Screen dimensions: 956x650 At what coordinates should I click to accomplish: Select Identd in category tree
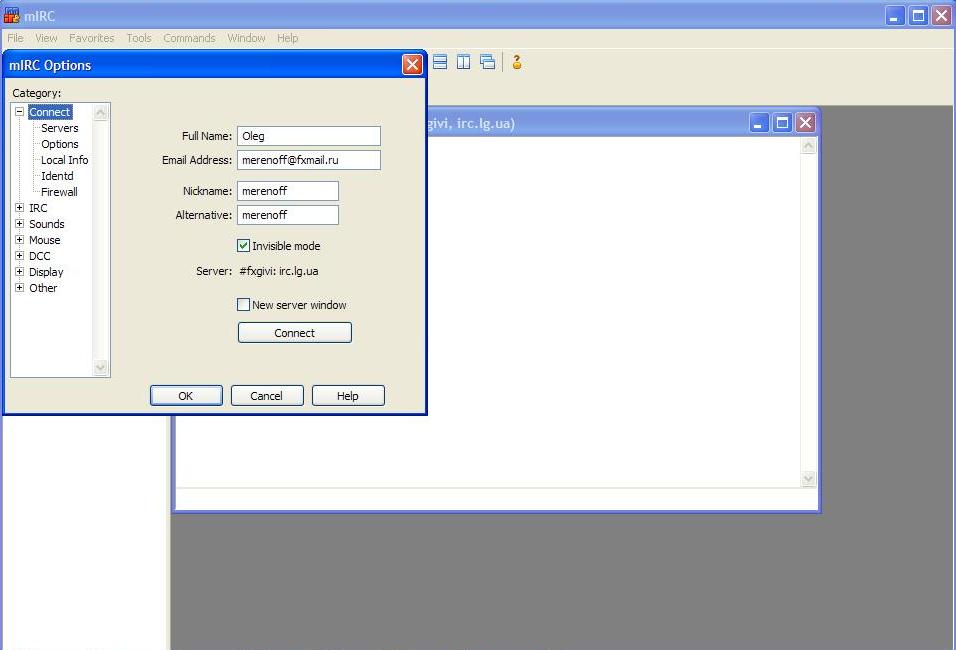[x=57, y=176]
